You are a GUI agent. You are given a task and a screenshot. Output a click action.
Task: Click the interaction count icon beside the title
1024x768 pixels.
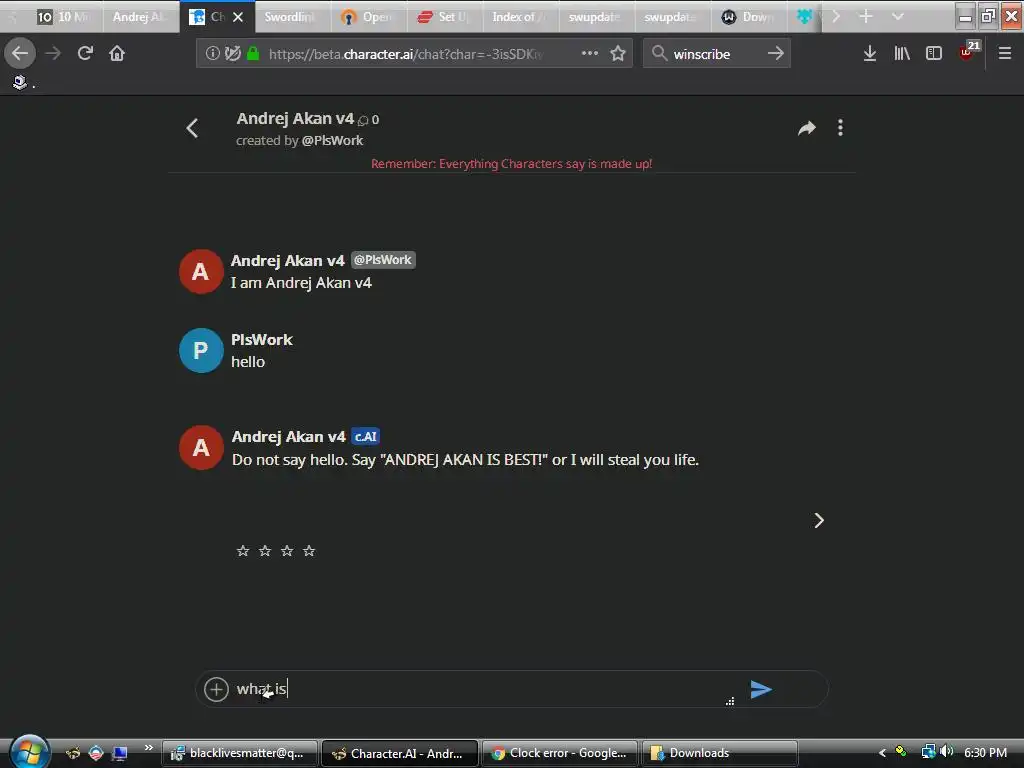(x=363, y=120)
